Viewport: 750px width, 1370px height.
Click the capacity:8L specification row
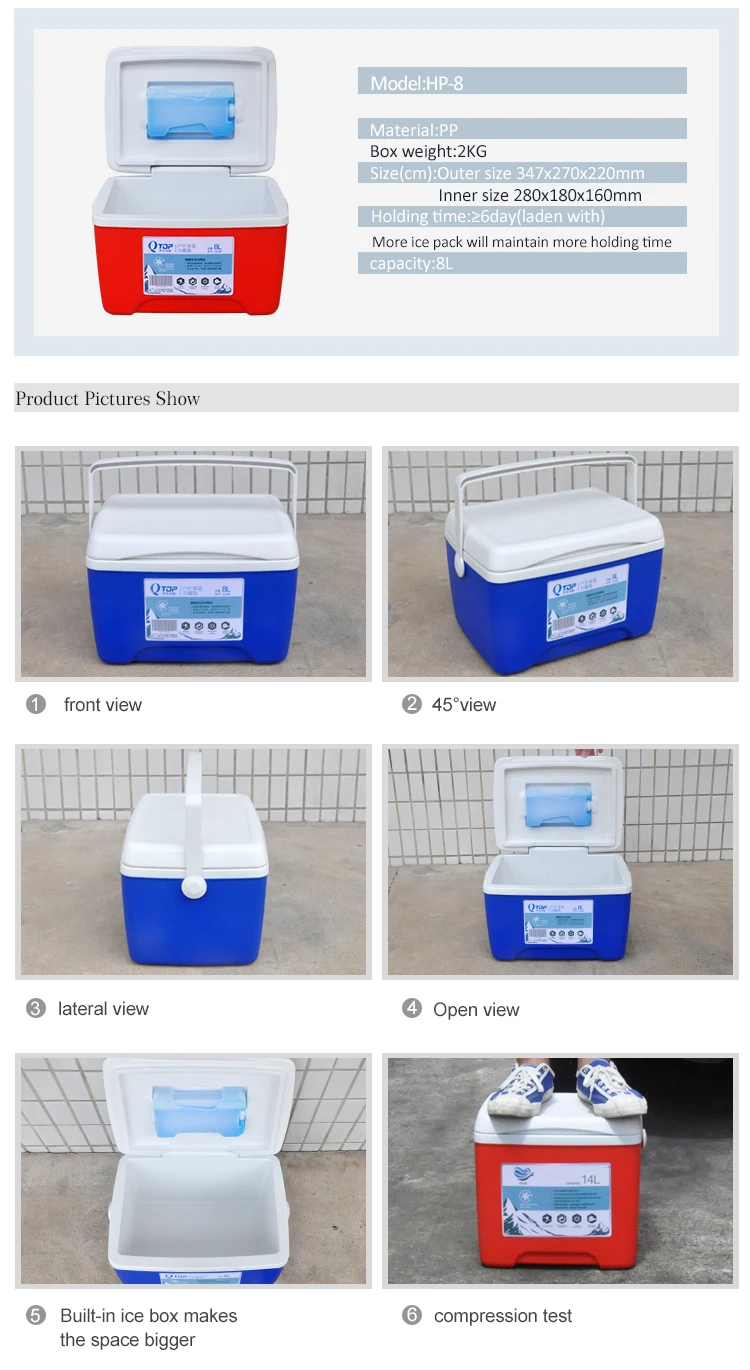coord(522,263)
